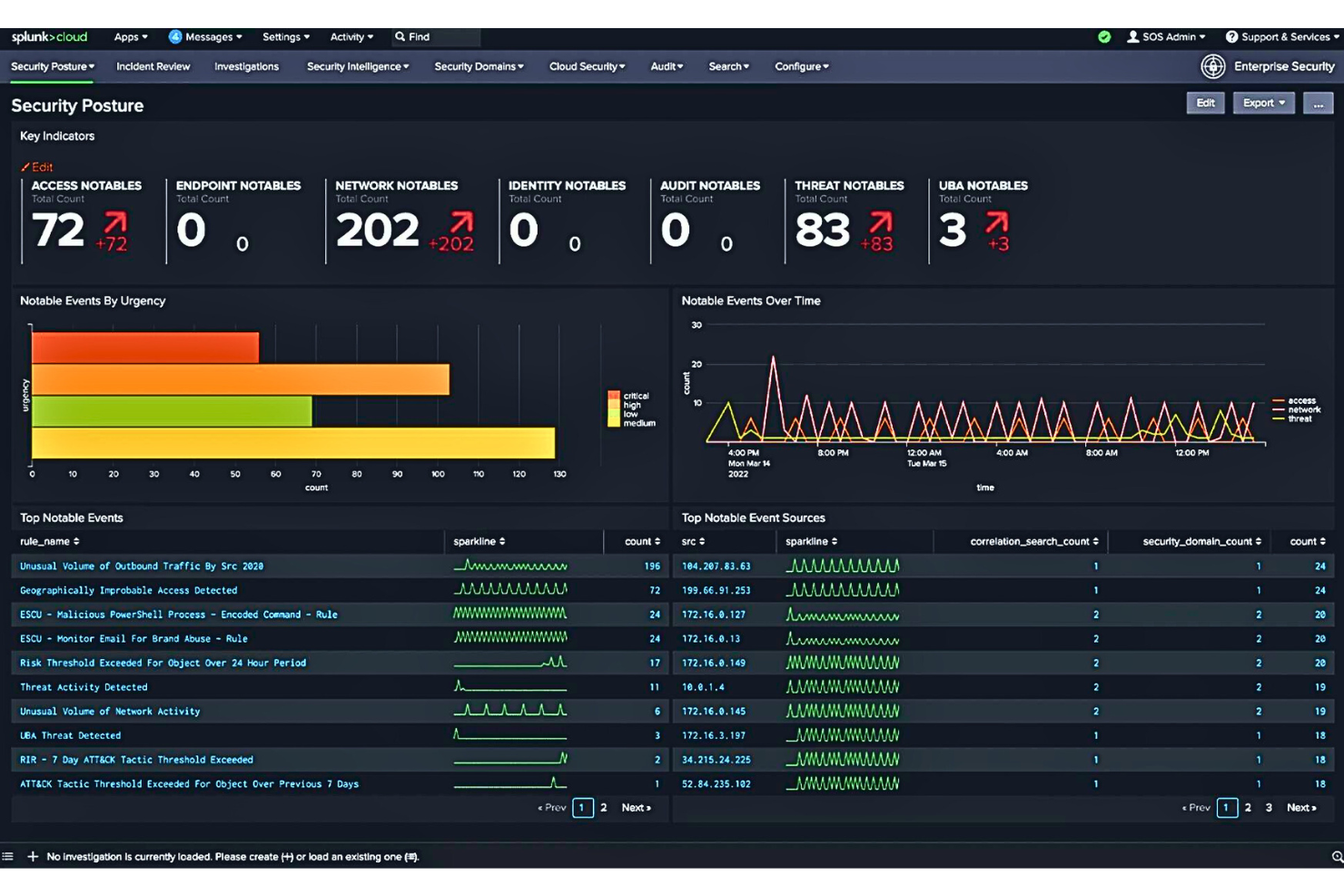The image size is (1344, 896).
Task: Open the more options ellipsis button
Action: pyautogui.click(x=1319, y=103)
